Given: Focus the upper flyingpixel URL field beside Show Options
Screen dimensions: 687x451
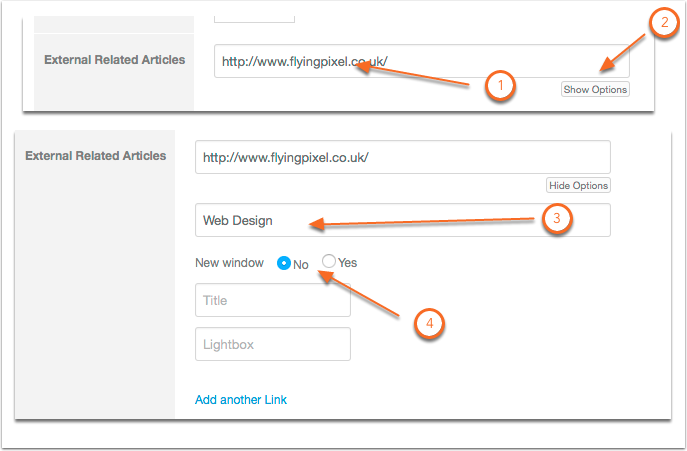Looking at the screenshot, I should pyautogui.click(x=421, y=61).
